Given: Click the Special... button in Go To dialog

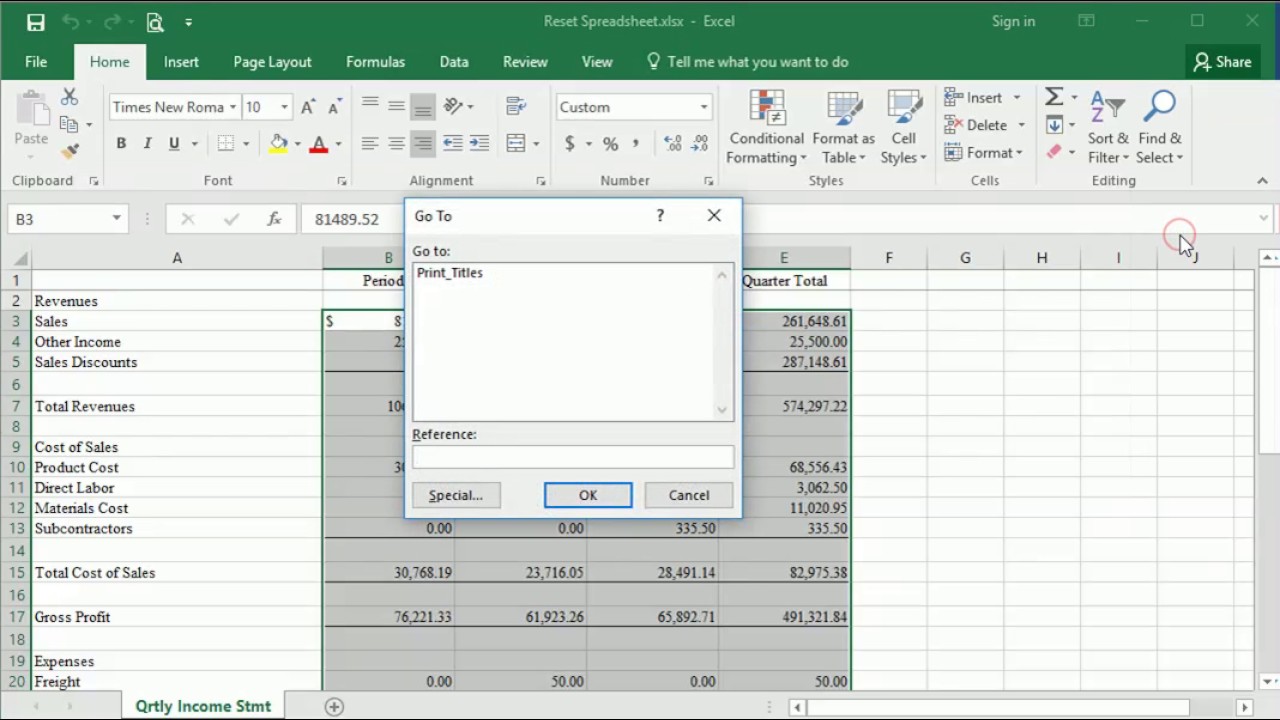Looking at the screenshot, I should pos(456,495).
